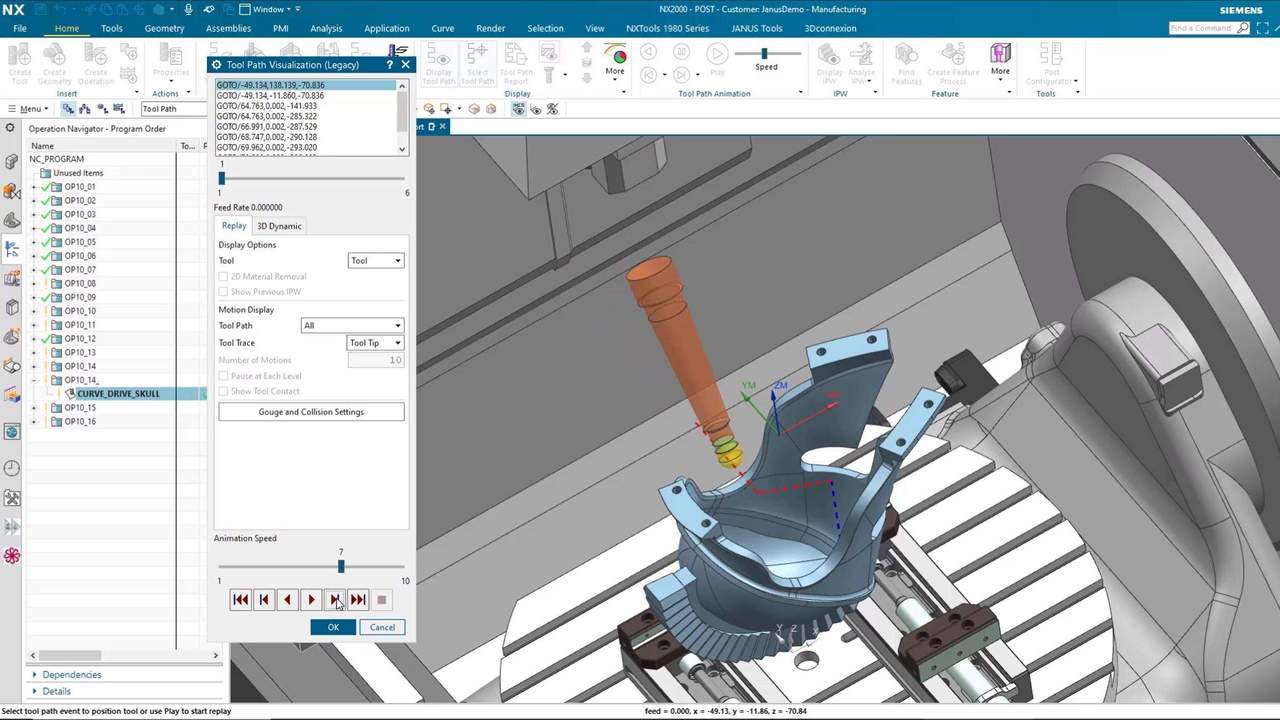Click the Create Tool icon in ribbon
The image size is (1280, 720).
tap(20, 62)
